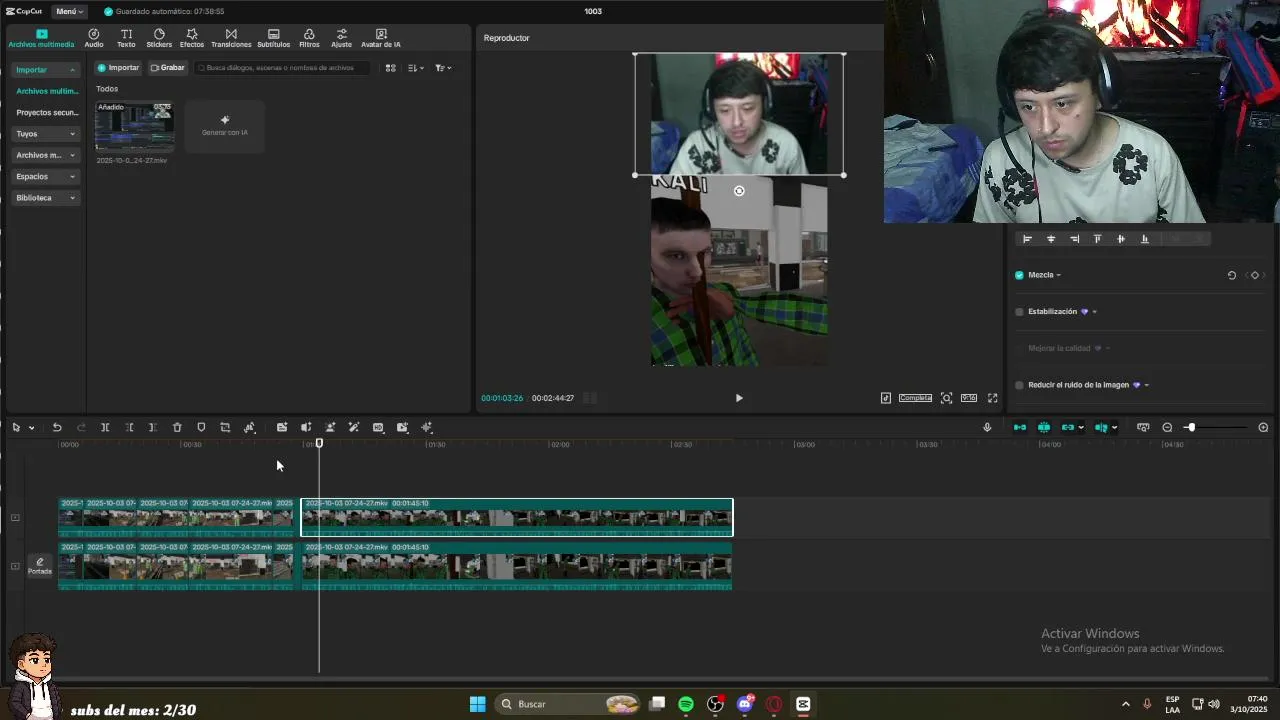
Task: Undo the last timeline action
Action: 57,428
